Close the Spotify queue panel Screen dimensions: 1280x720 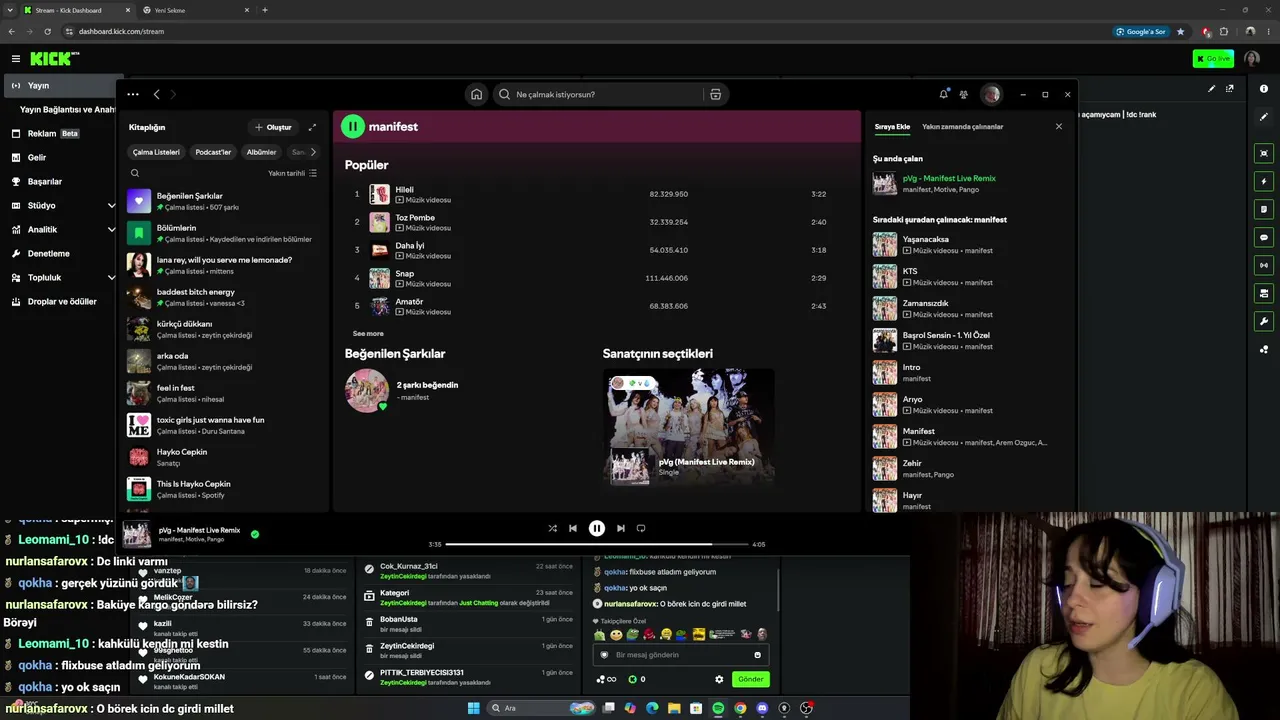(1059, 126)
